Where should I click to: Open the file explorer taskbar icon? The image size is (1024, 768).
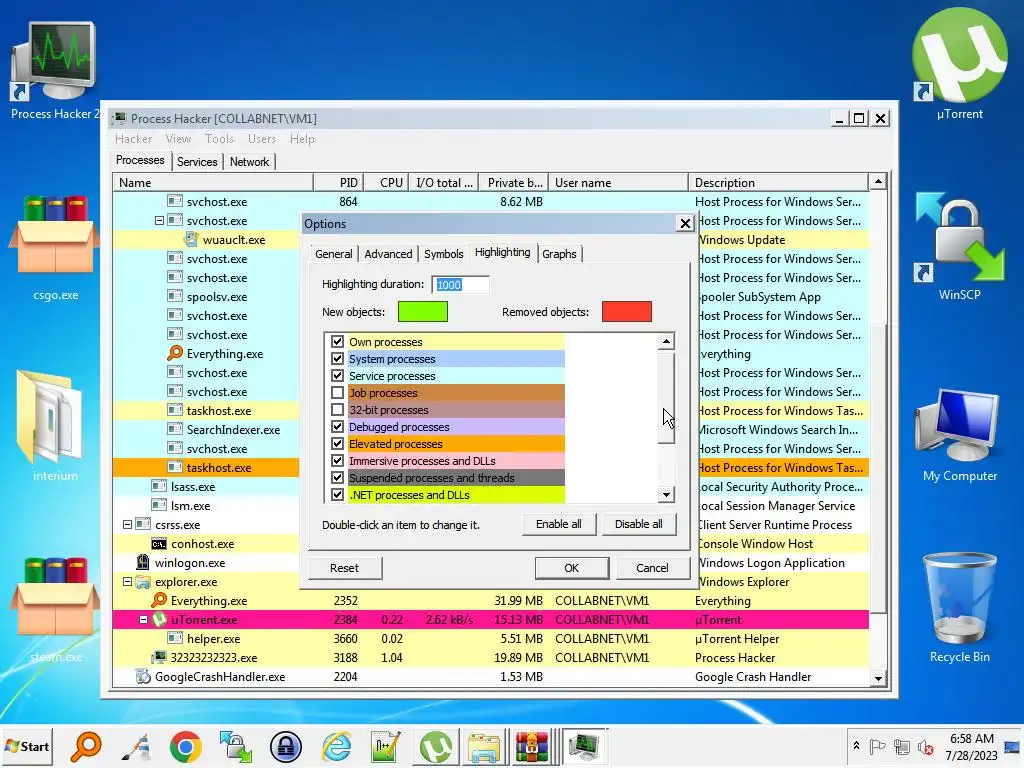(484, 746)
